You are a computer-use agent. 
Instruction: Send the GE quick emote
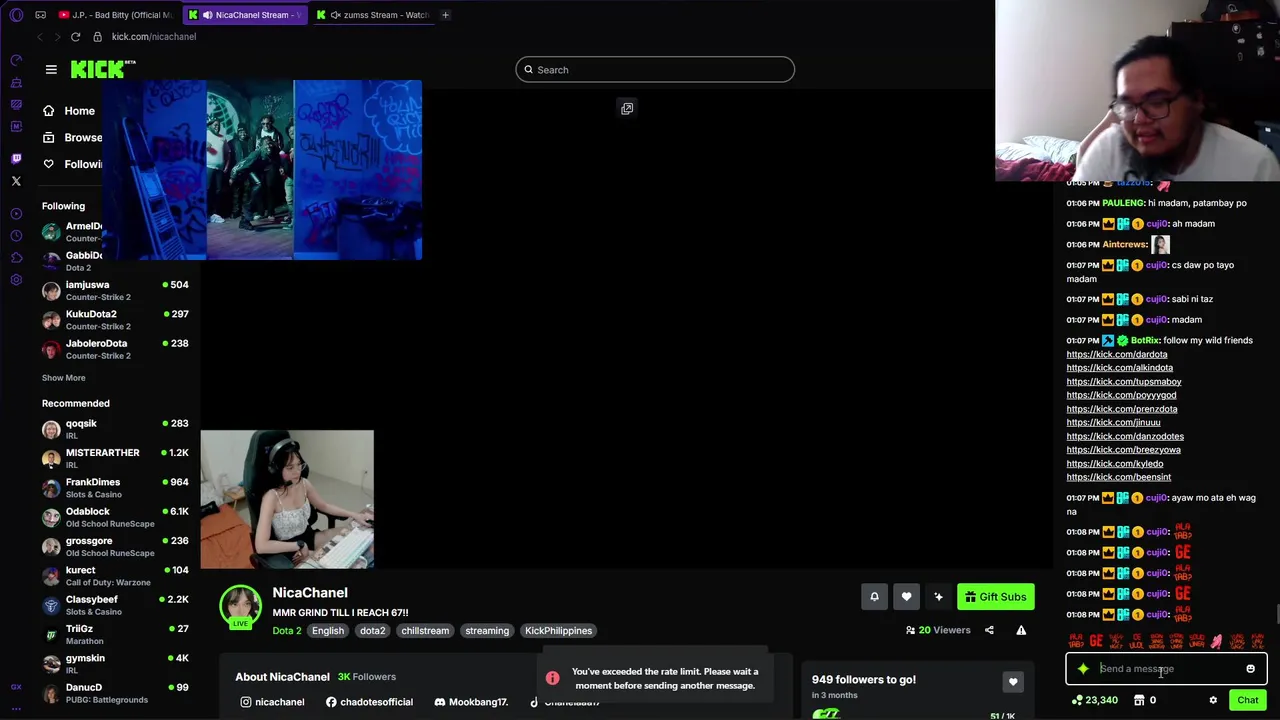pos(1096,641)
